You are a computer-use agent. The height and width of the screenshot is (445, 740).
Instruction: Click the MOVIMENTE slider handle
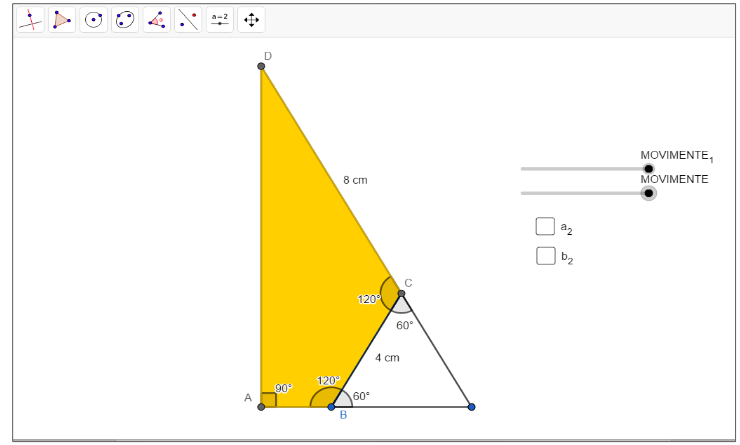click(x=648, y=193)
